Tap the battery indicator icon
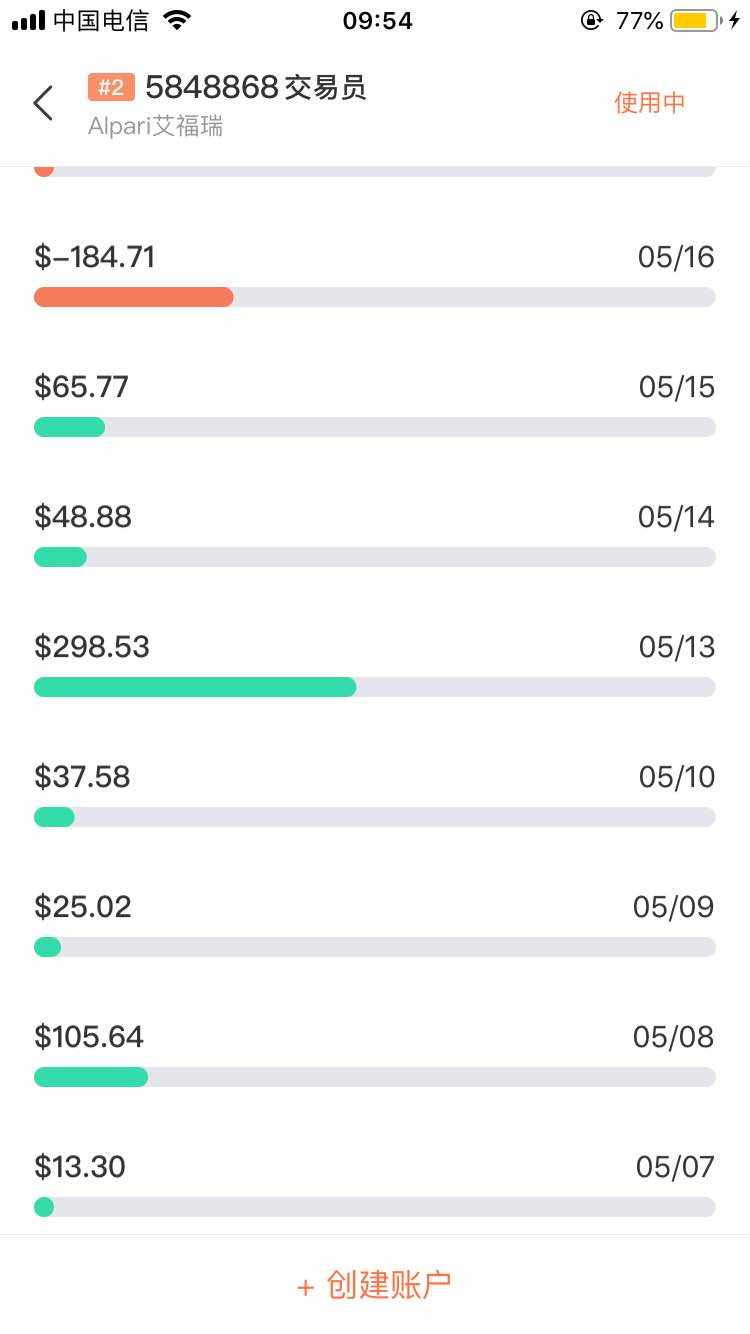 696,20
